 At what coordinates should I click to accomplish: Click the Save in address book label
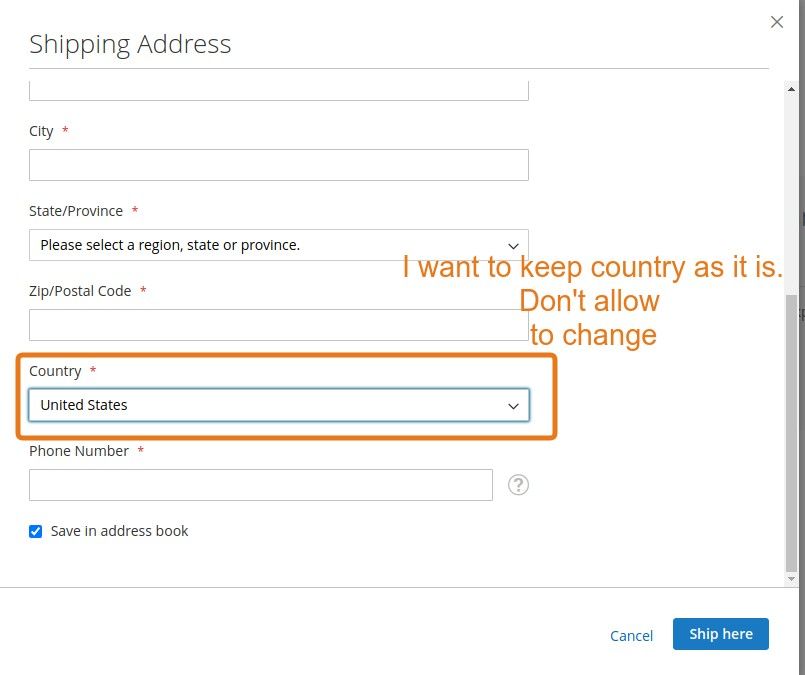pos(119,531)
